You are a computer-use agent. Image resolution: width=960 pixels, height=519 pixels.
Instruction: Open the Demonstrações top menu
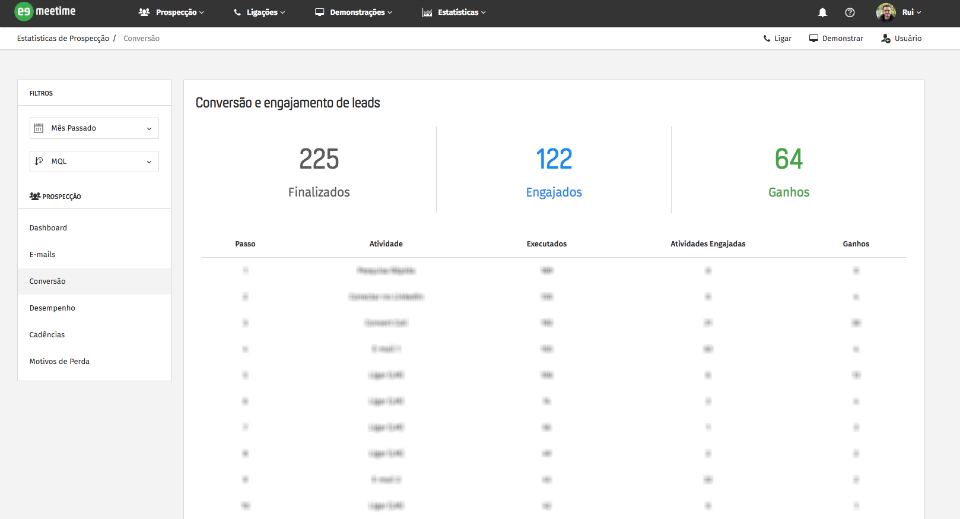click(x=353, y=13)
